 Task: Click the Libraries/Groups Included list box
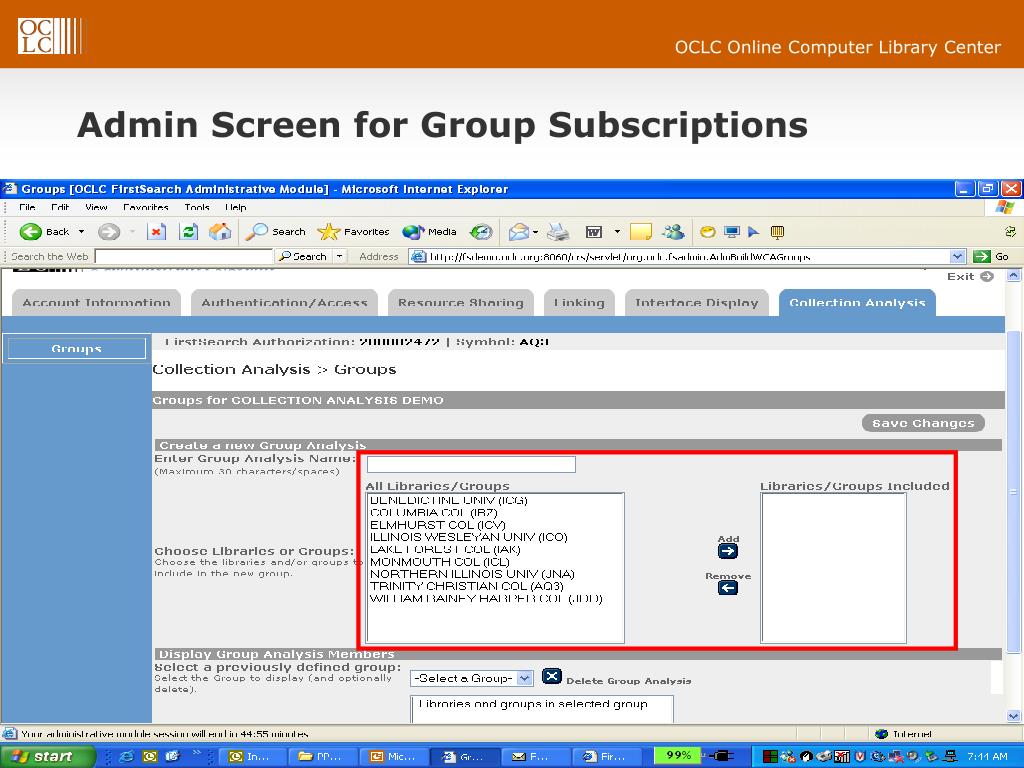click(x=834, y=568)
